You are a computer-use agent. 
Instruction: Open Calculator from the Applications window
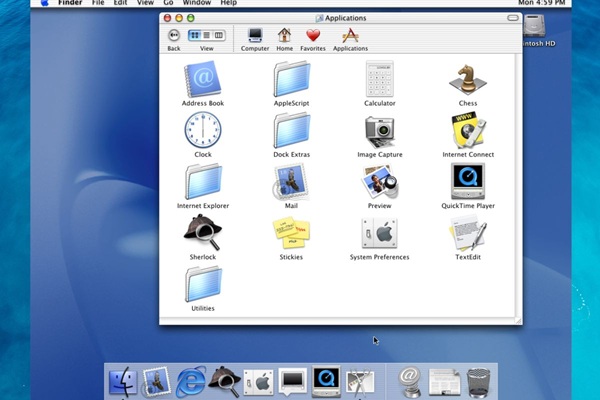(x=379, y=78)
